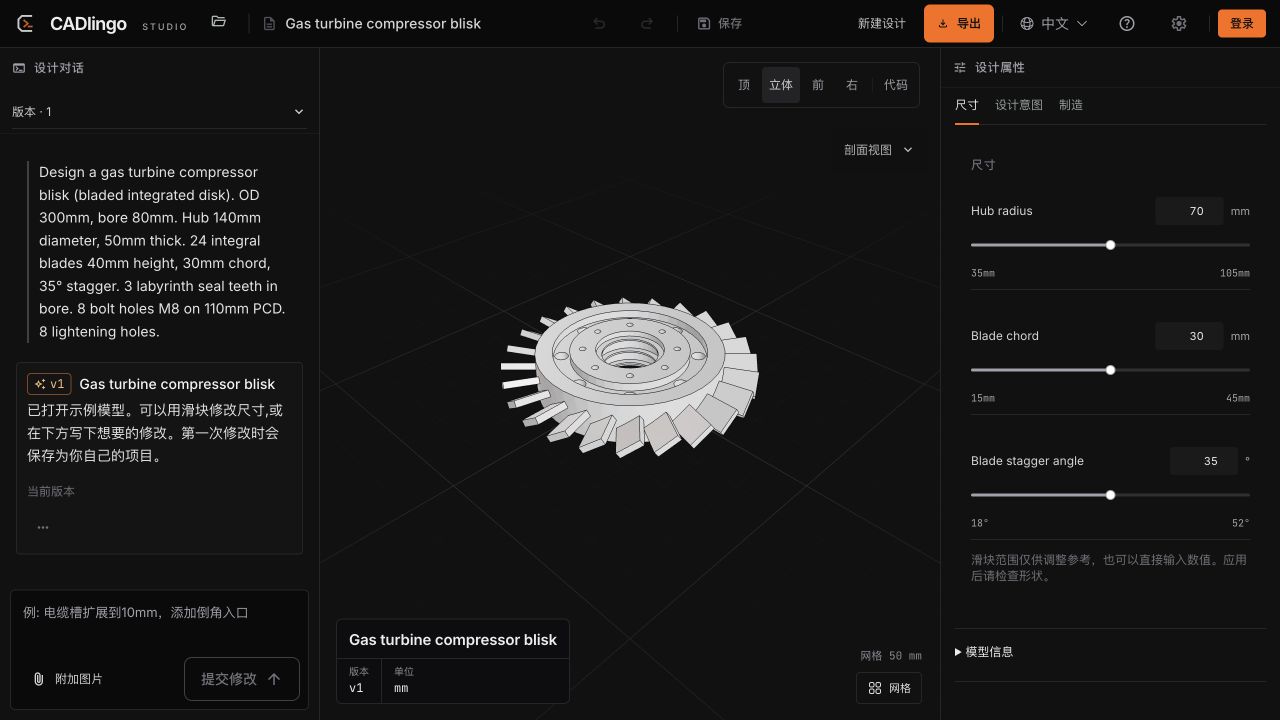
Task: Focus the modification prompt text box
Action: point(159,622)
